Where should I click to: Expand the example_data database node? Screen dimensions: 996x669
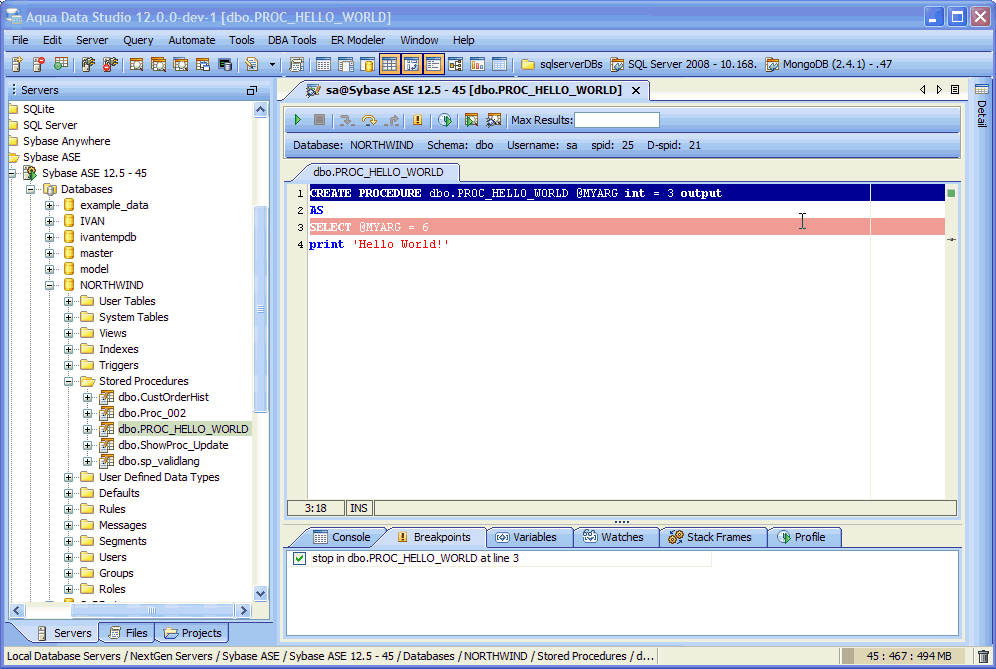pos(50,205)
